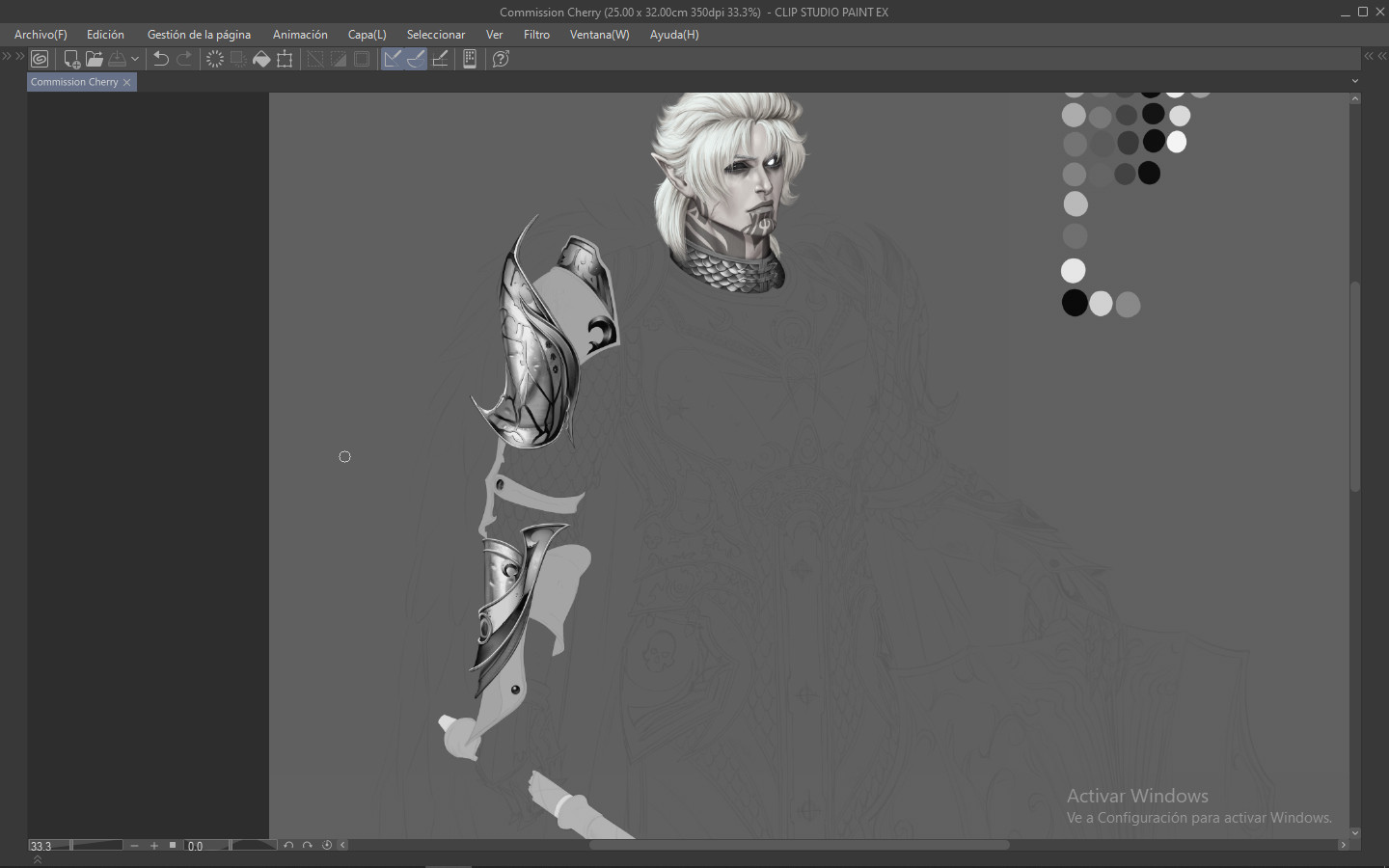Click the Fill bucket icon

point(261,59)
